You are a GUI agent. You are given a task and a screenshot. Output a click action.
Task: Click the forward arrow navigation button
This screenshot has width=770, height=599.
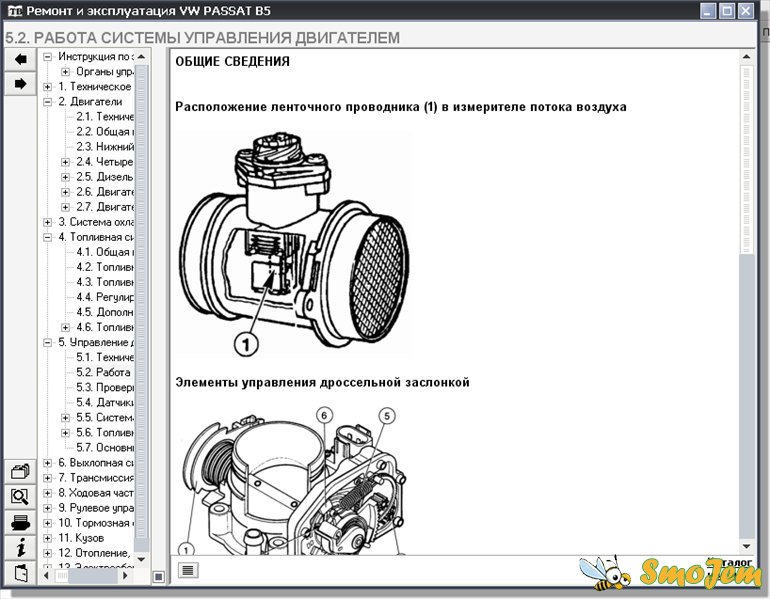tap(21, 84)
